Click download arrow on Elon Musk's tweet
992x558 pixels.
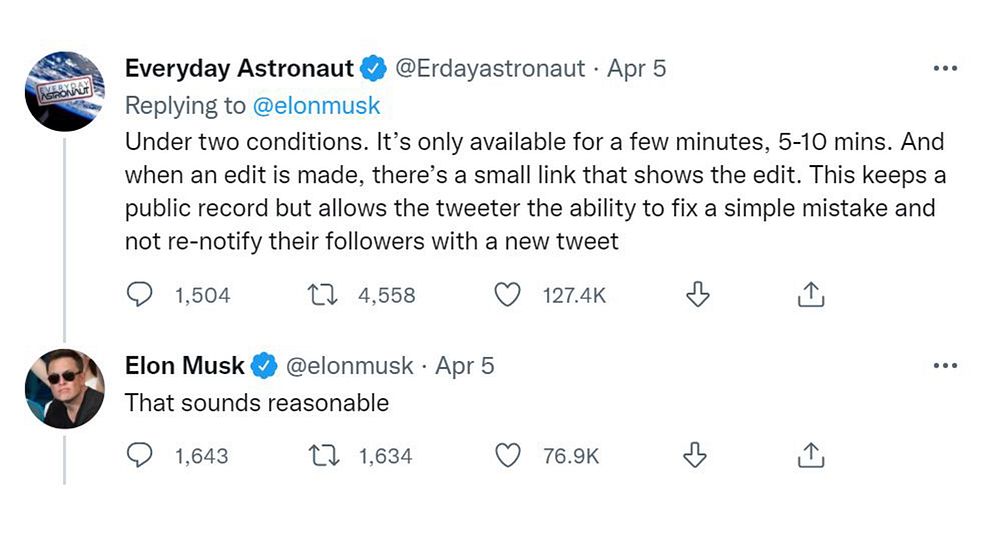click(695, 455)
